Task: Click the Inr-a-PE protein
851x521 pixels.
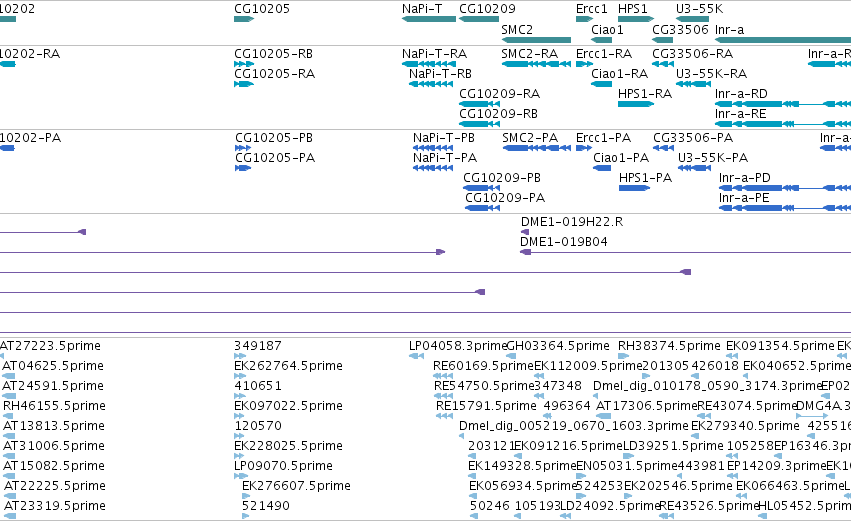Action: point(785,208)
